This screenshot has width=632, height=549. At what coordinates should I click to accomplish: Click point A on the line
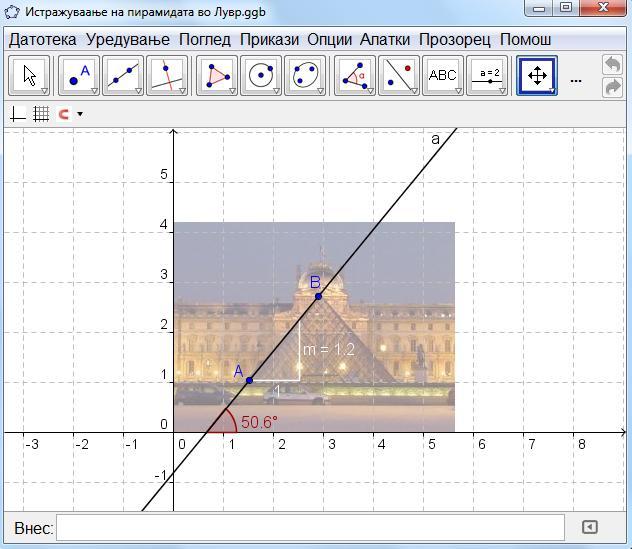pyautogui.click(x=249, y=380)
